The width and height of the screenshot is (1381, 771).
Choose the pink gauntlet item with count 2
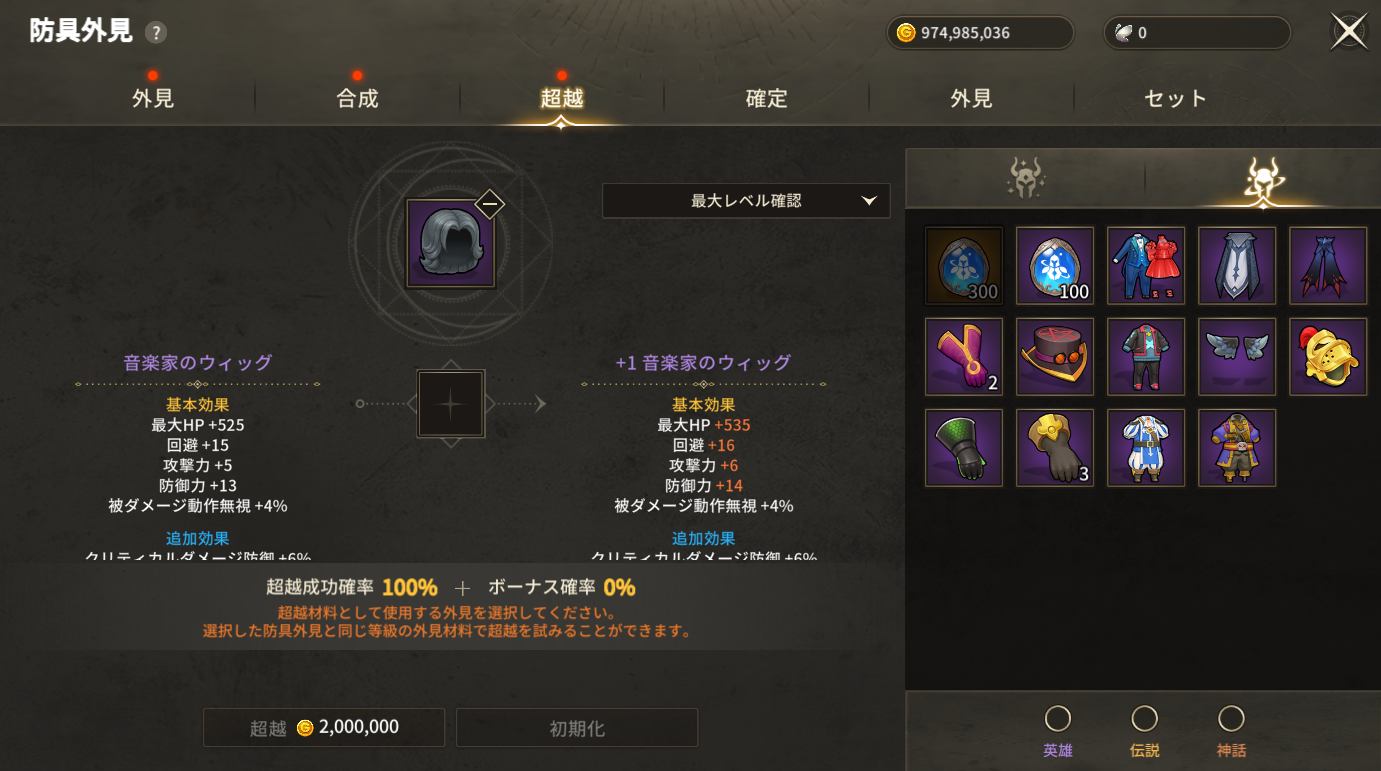(964, 356)
